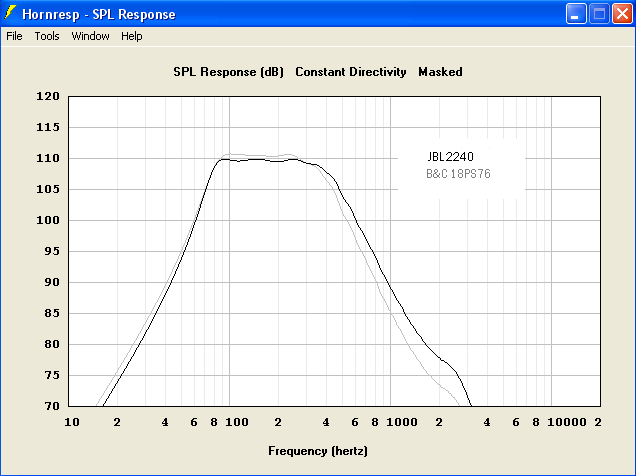Open the File menu
The image size is (636, 476).
click(x=14, y=36)
